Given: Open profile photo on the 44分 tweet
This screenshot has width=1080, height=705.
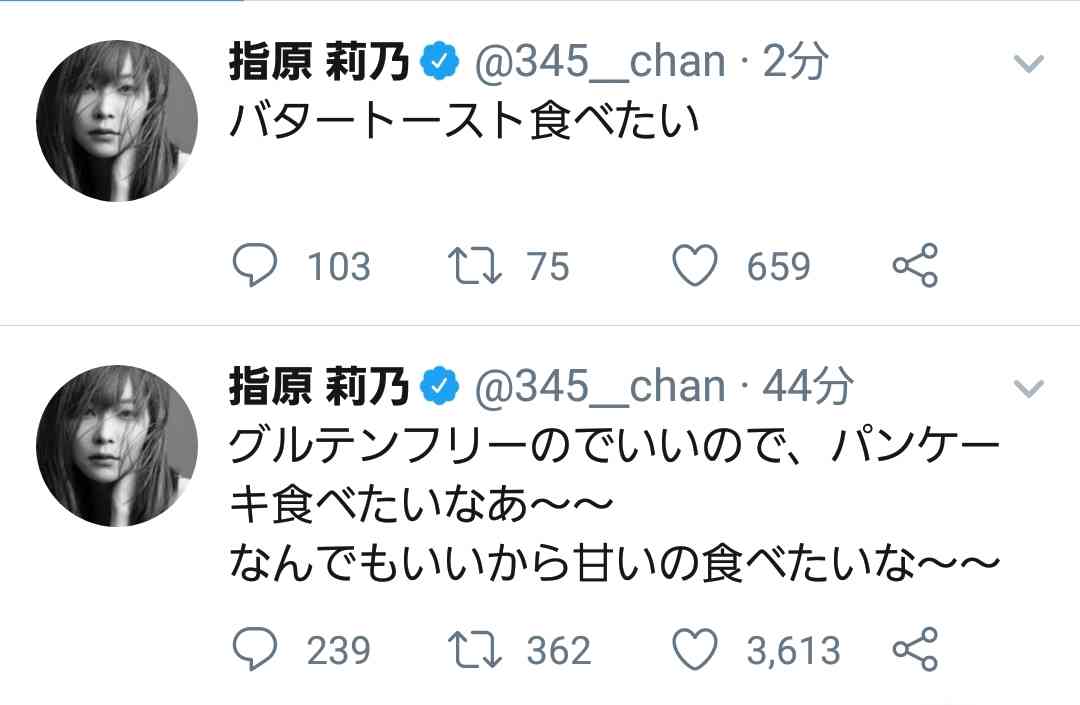Looking at the screenshot, I should point(117,446).
